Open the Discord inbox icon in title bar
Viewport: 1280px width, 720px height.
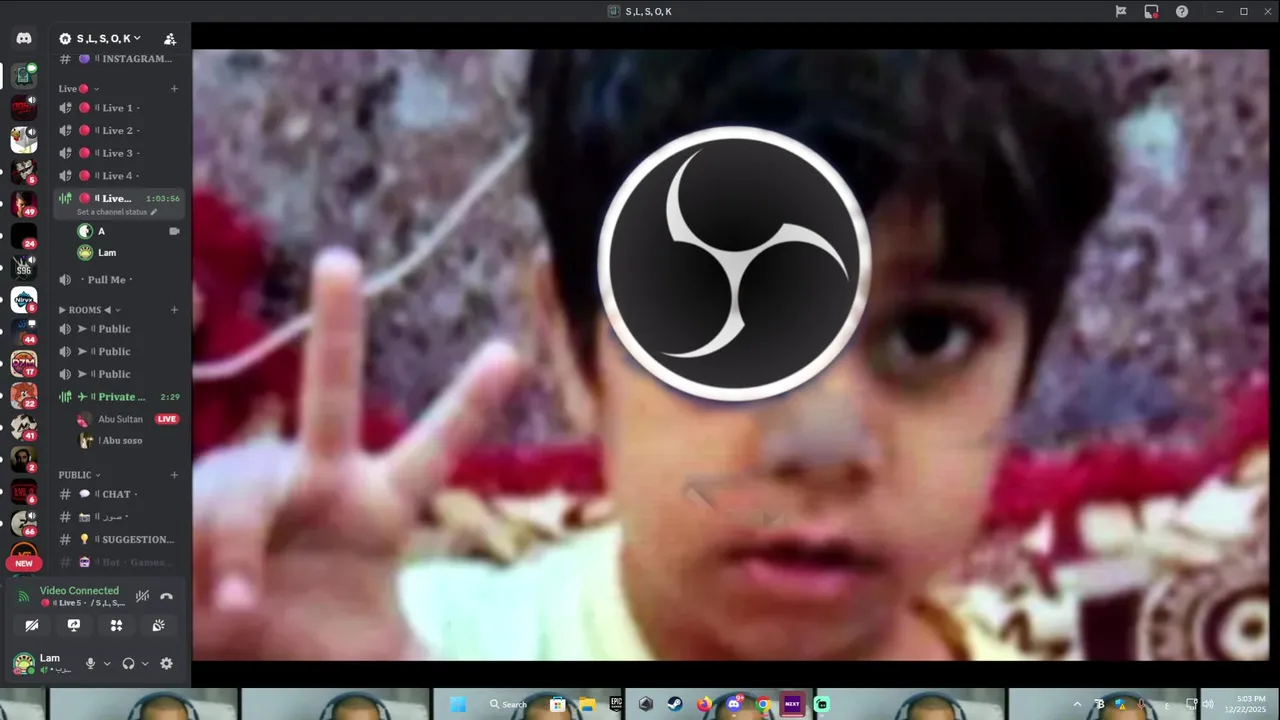[1151, 12]
